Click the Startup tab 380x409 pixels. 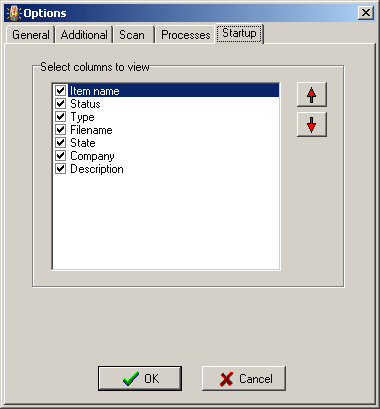239,33
